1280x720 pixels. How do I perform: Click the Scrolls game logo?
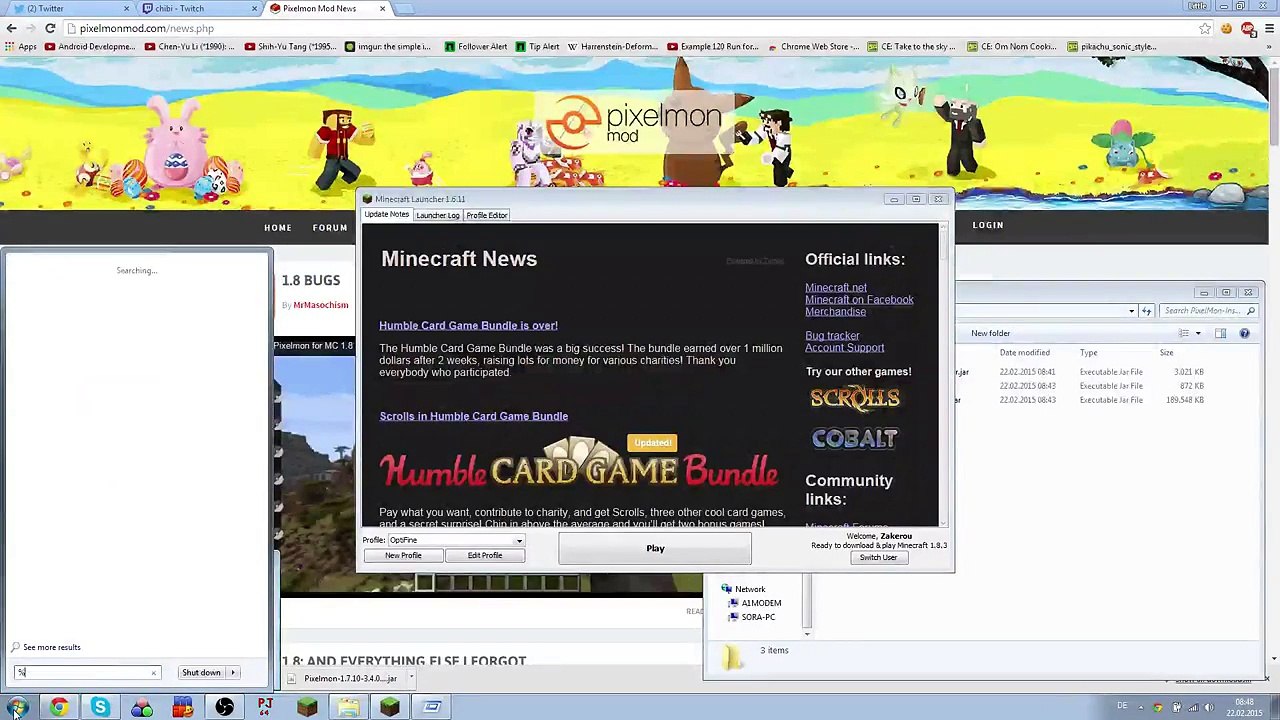[855, 398]
